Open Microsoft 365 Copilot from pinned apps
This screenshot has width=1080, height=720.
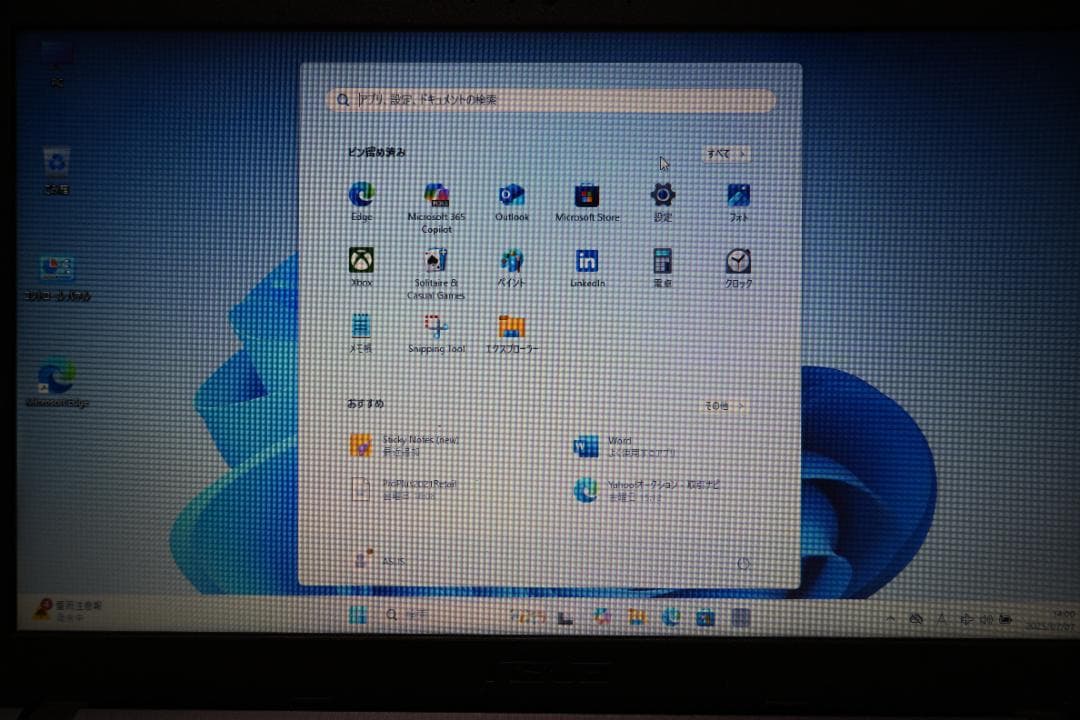(436, 196)
